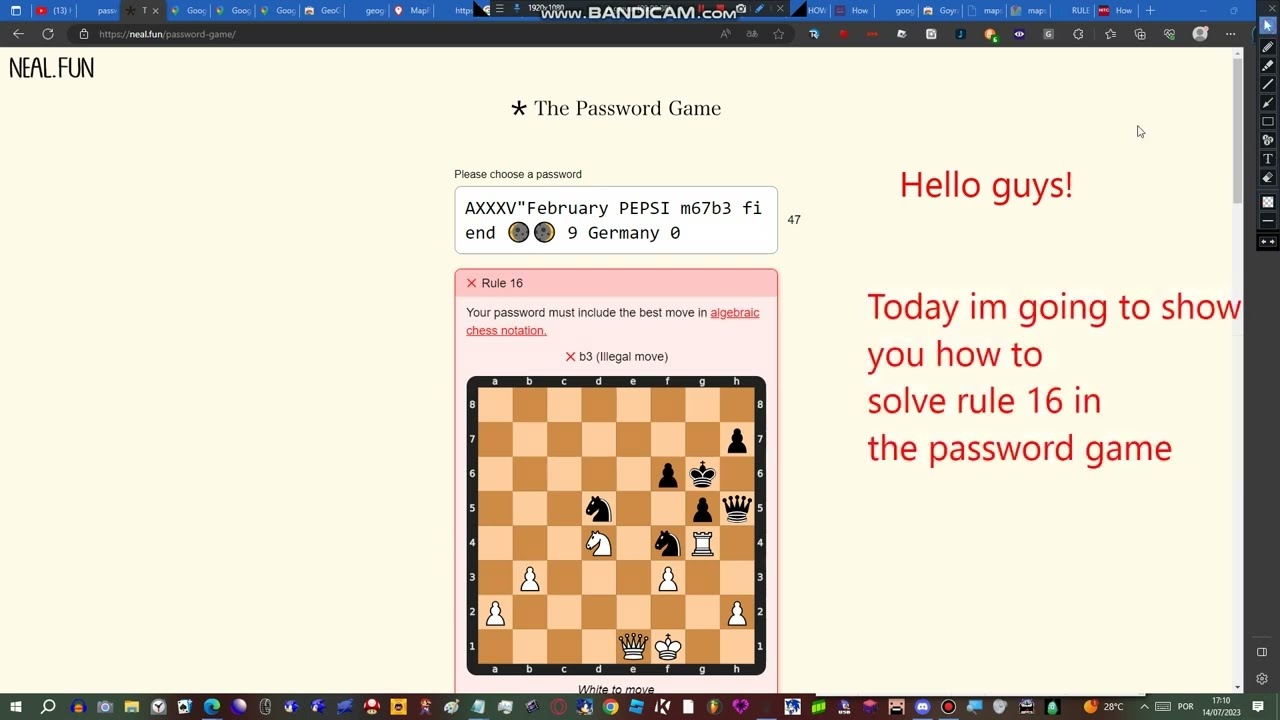The height and width of the screenshot is (720, 1280).
Task: Toggle read aloud in the address bar
Action: pos(724,33)
